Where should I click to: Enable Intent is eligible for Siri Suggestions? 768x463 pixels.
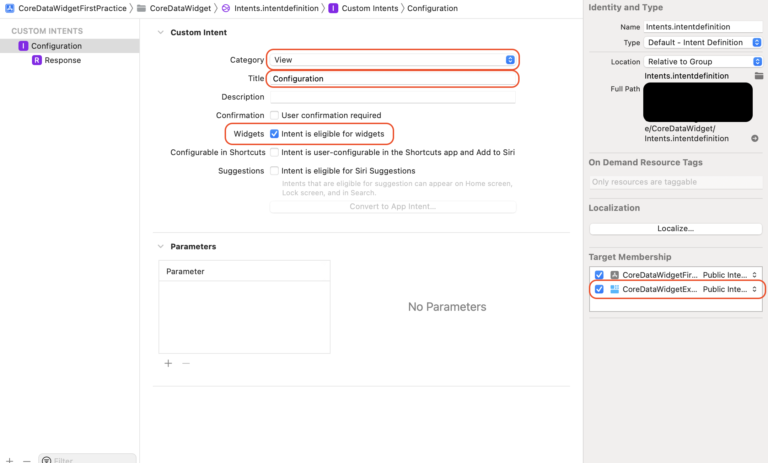(274, 171)
